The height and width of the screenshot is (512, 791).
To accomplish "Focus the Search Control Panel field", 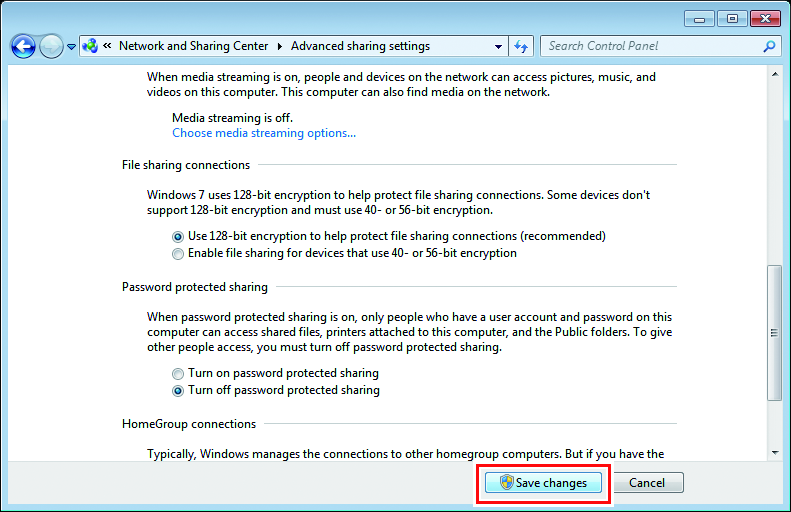I will [660, 46].
